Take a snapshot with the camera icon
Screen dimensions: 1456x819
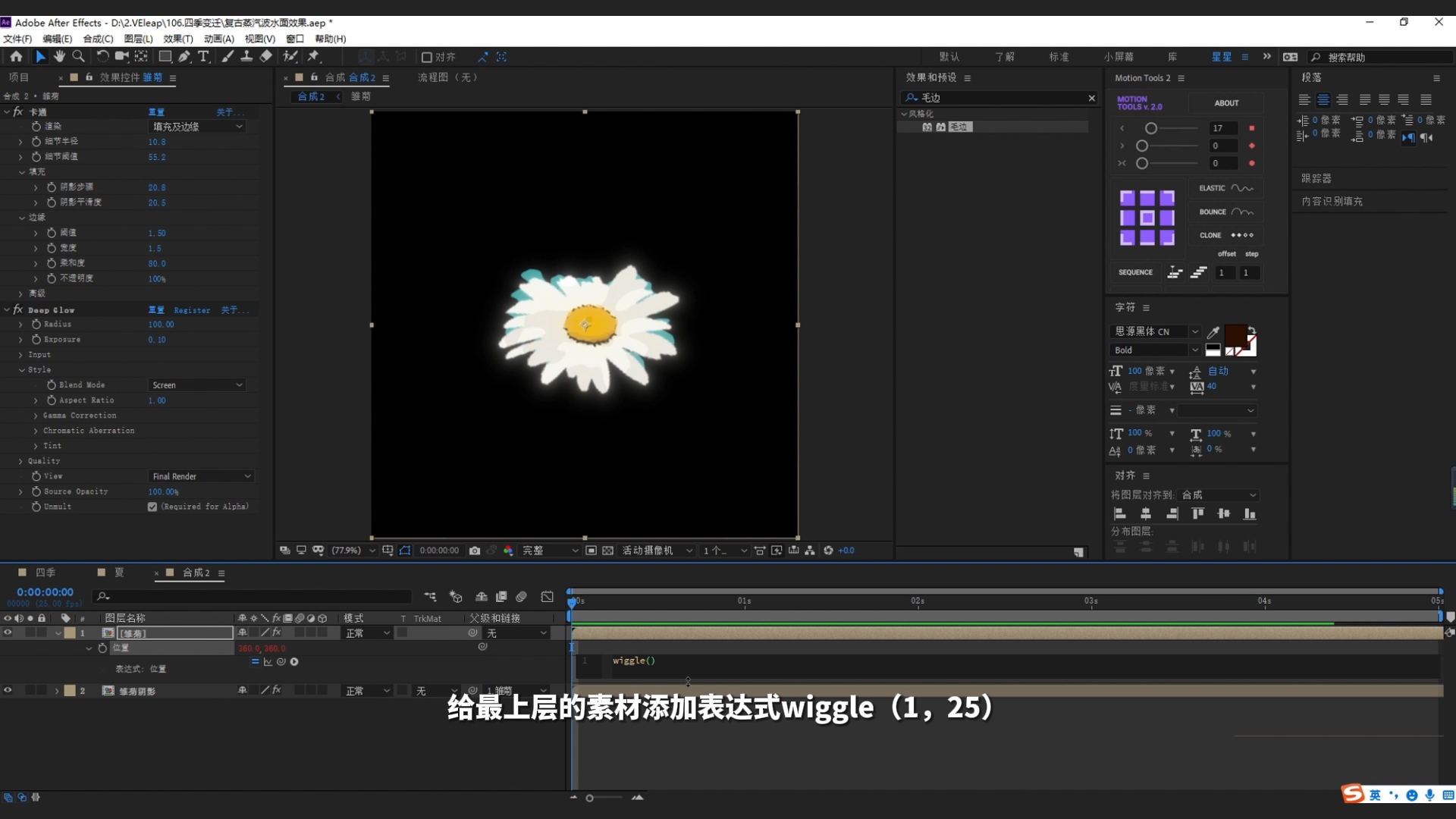(x=475, y=551)
